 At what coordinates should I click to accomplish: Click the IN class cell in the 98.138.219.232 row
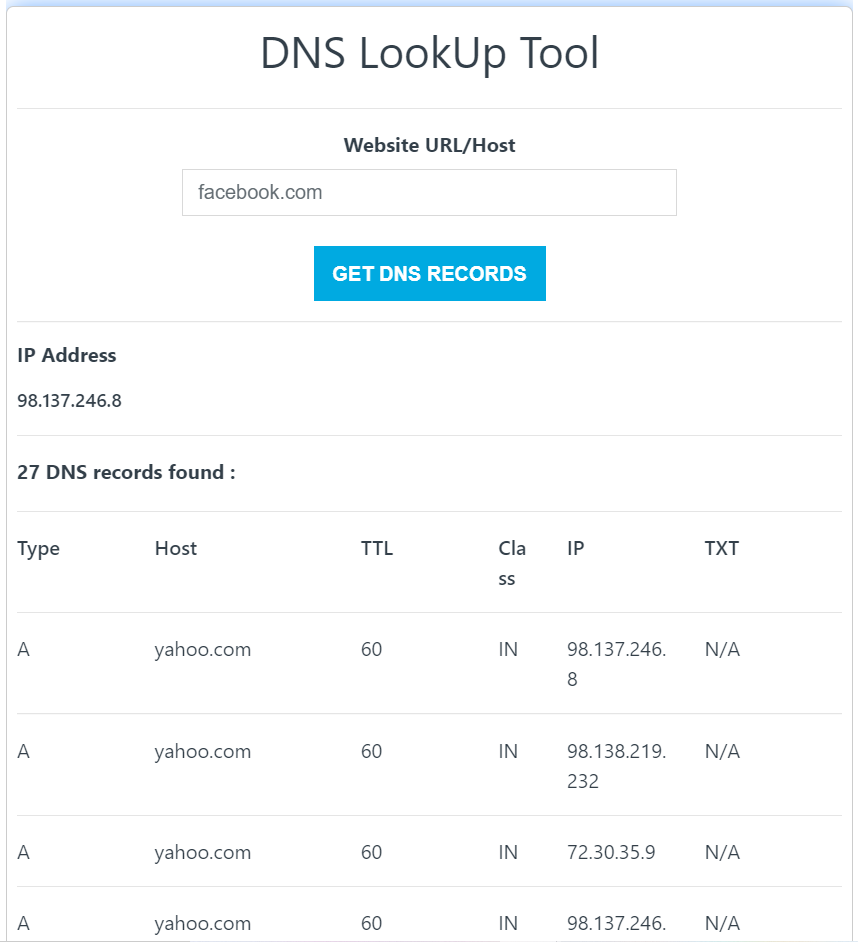508,752
